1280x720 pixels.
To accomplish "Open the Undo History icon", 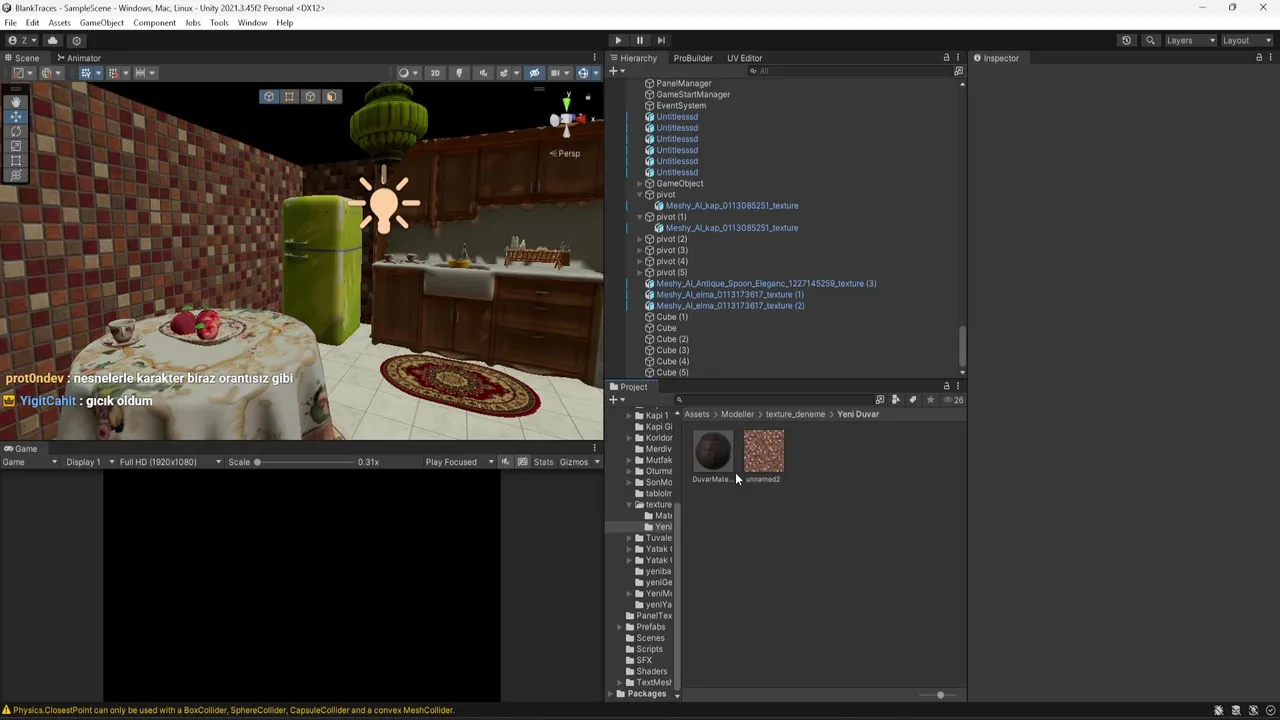I will coord(1126,40).
